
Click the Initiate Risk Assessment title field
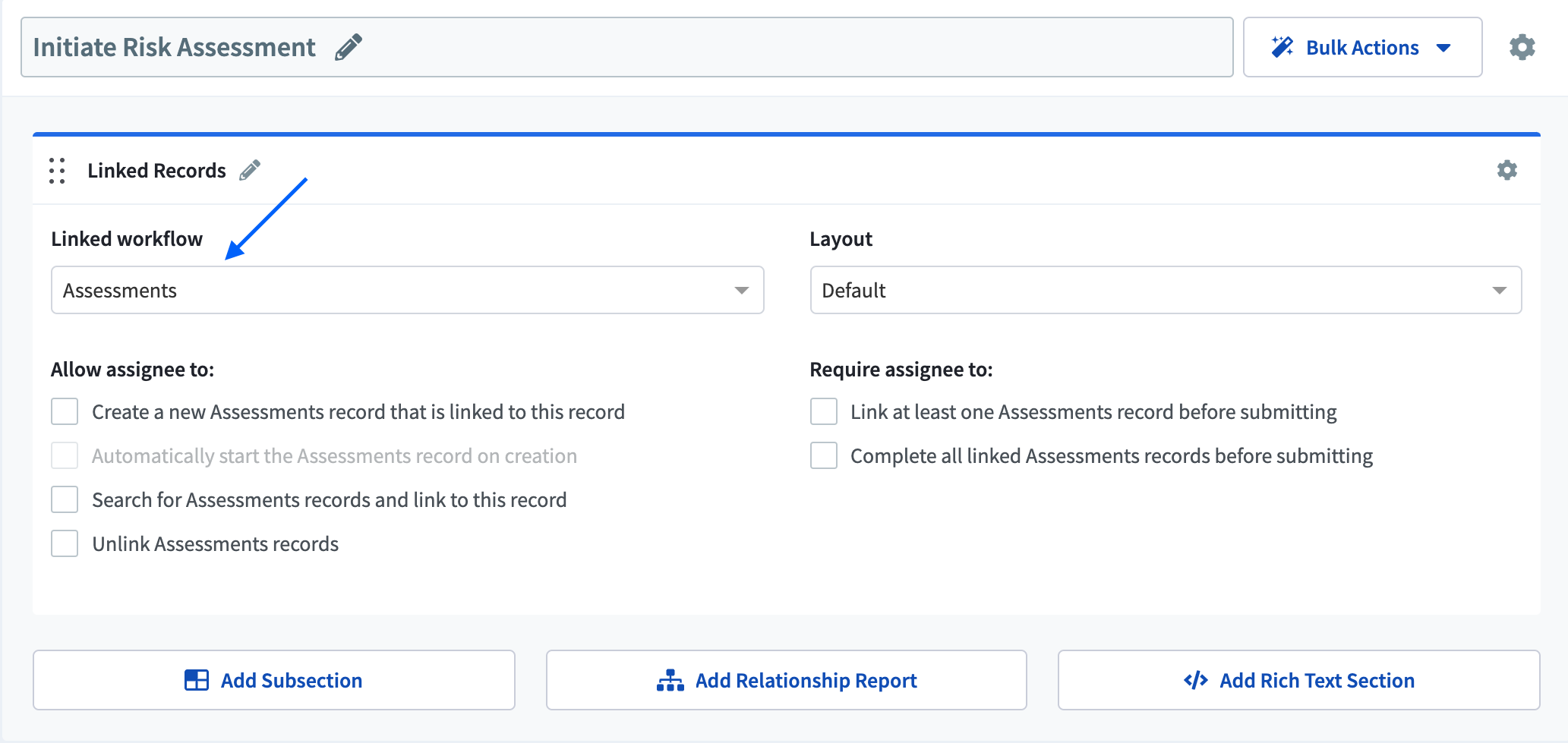point(626,47)
